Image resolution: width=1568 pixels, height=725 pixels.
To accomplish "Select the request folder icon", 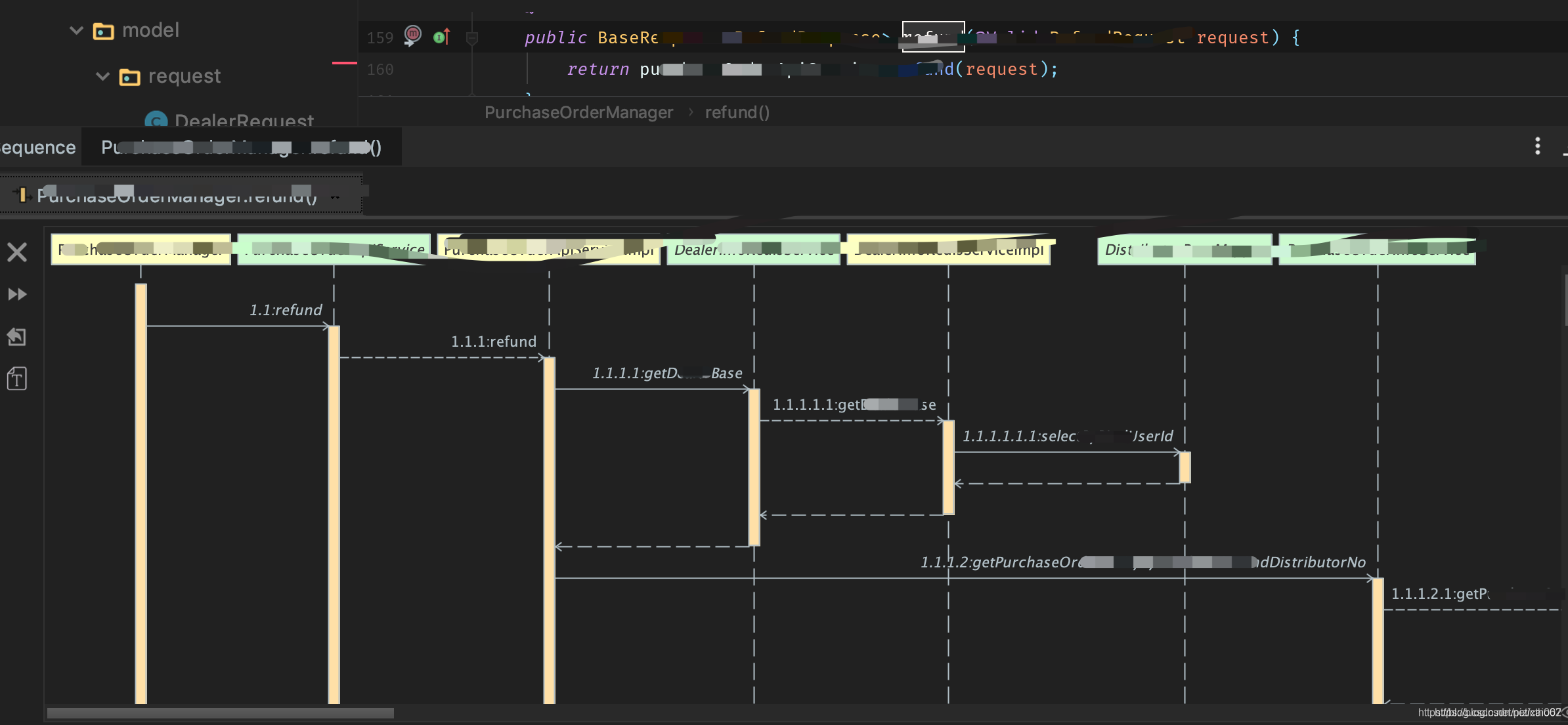I will 129,77.
